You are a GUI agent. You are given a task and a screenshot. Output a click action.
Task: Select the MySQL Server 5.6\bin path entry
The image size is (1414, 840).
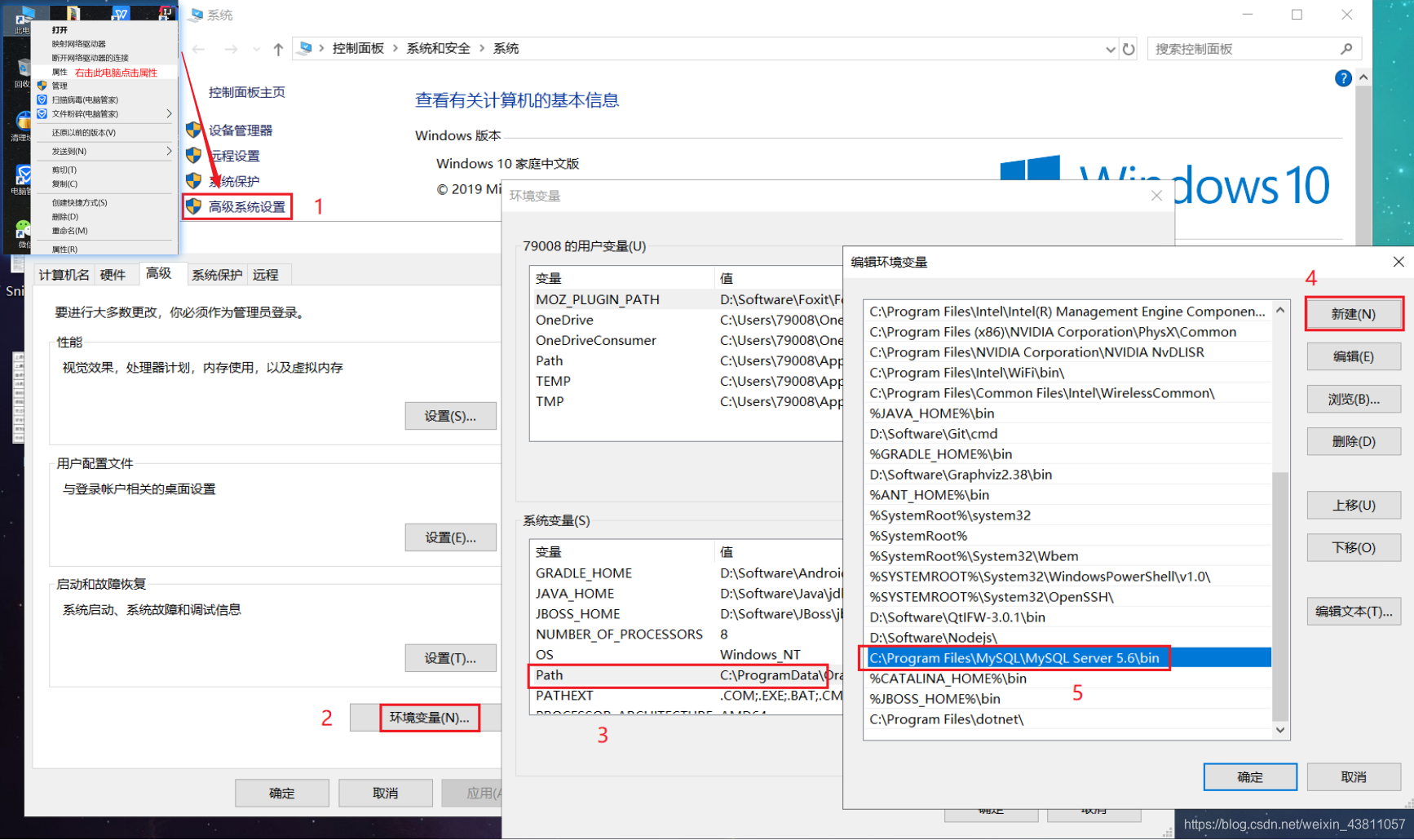(1067, 658)
